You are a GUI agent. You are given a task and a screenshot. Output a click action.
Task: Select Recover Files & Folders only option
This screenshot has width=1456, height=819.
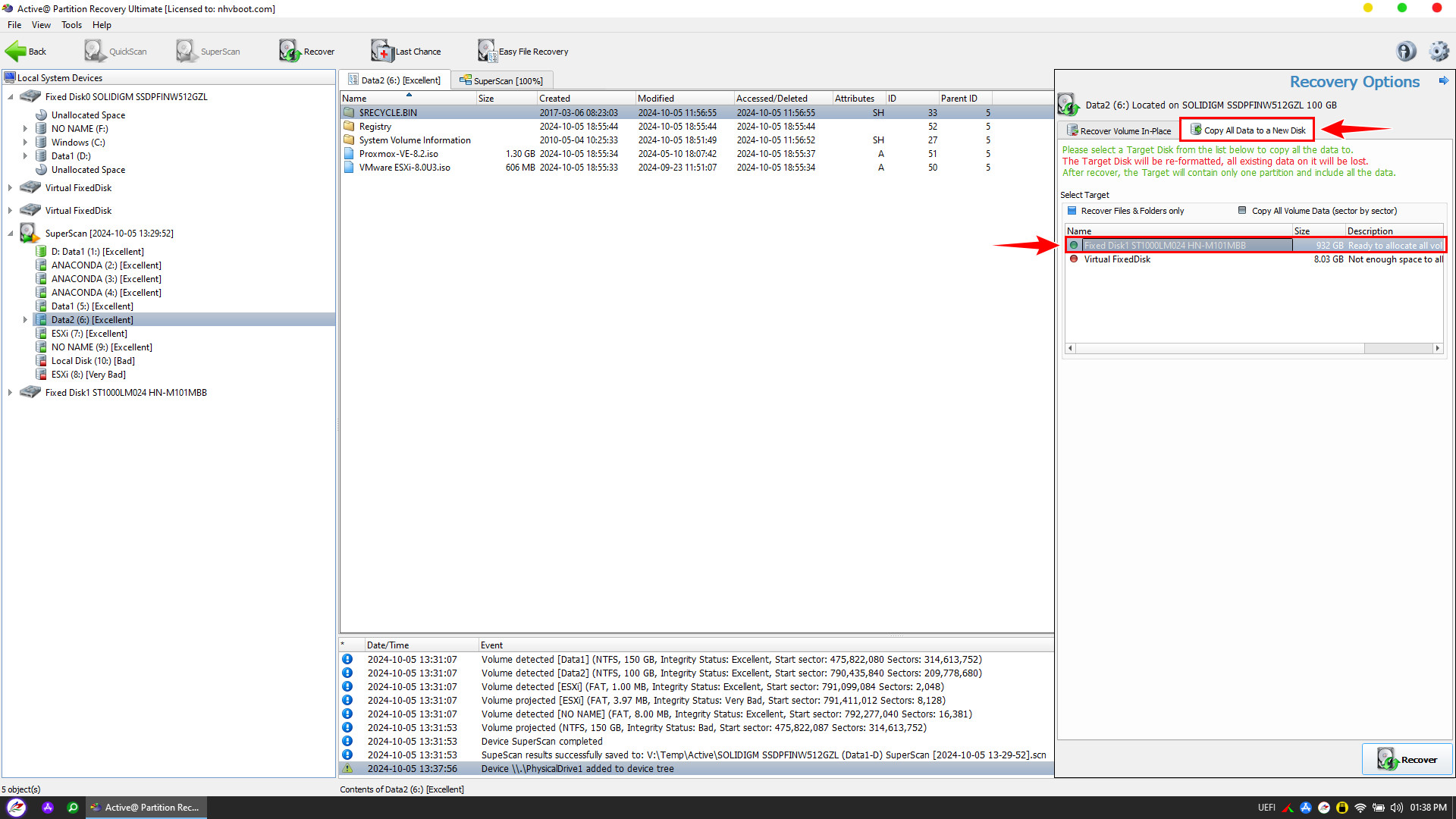1072,211
